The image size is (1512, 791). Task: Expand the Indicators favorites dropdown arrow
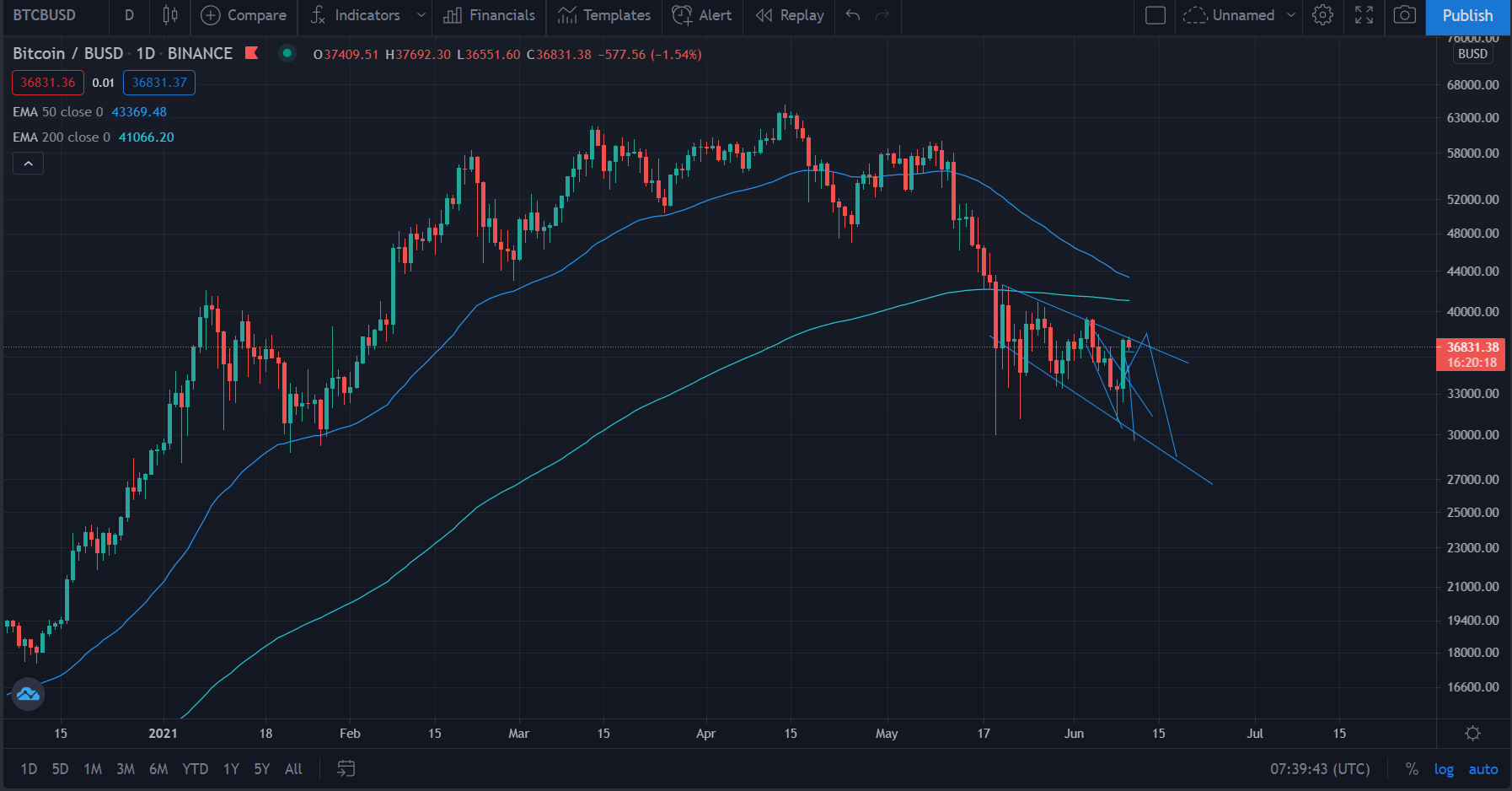(x=421, y=15)
